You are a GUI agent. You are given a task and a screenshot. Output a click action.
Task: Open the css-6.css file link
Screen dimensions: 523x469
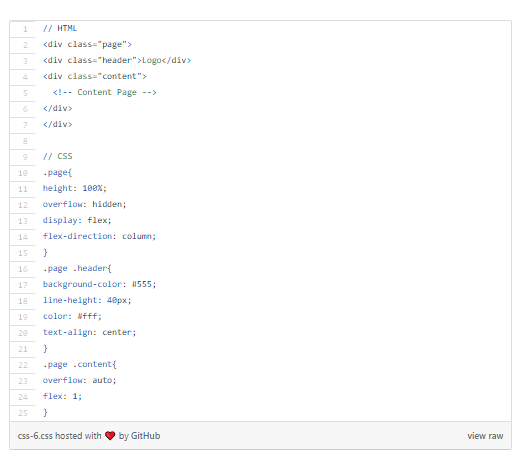point(35,436)
